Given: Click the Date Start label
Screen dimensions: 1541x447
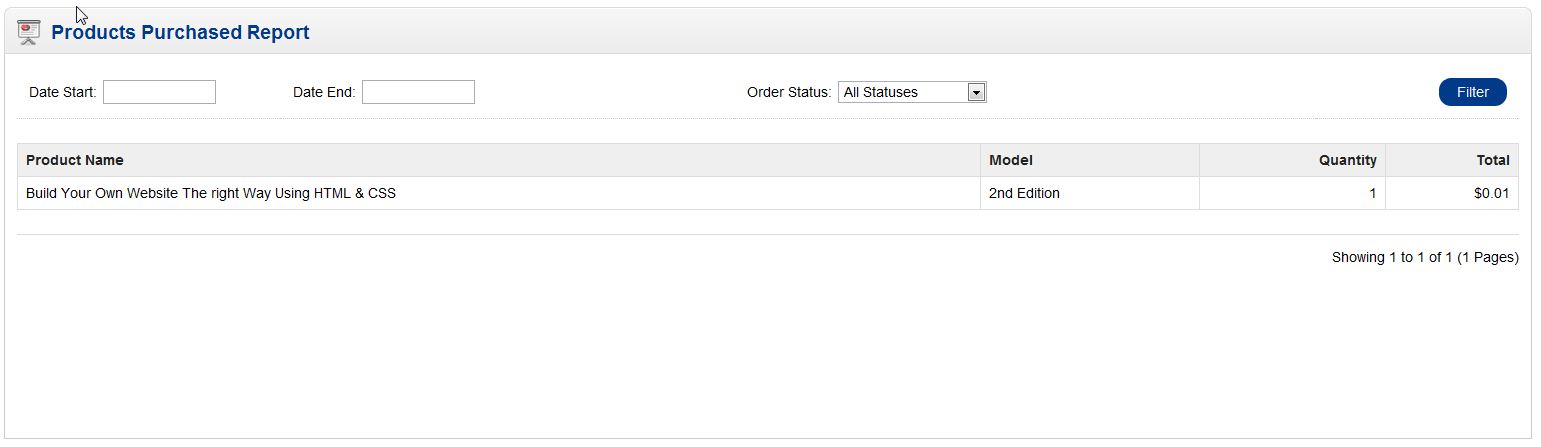Looking at the screenshot, I should (62, 92).
